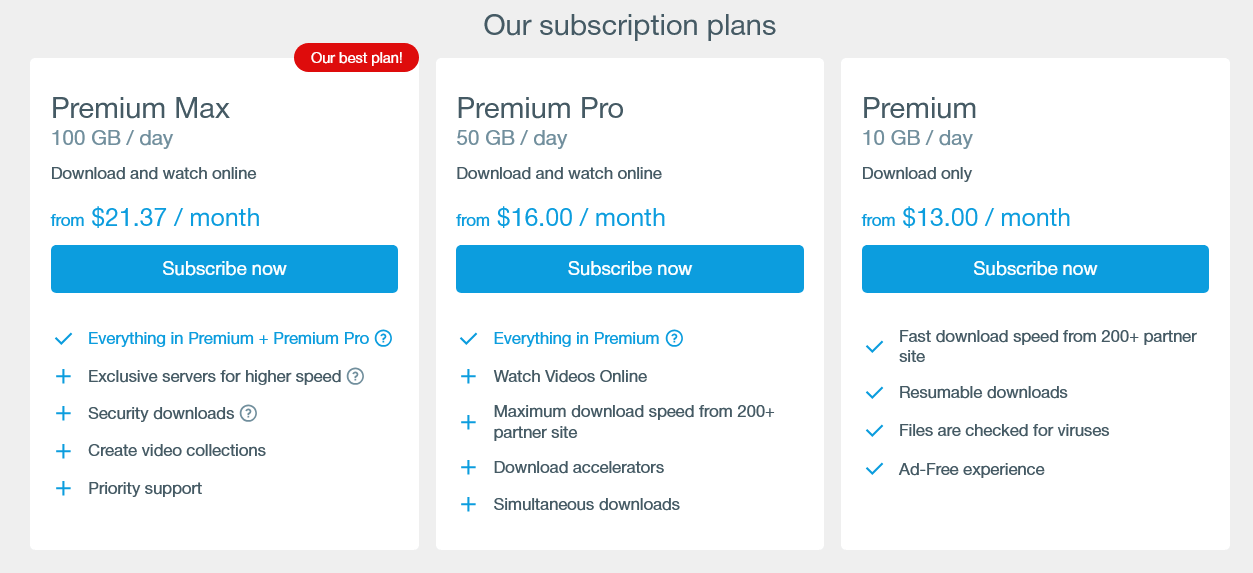
Task: Click checkmark beside Resumable downloads
Action: [x=875, y=393]
